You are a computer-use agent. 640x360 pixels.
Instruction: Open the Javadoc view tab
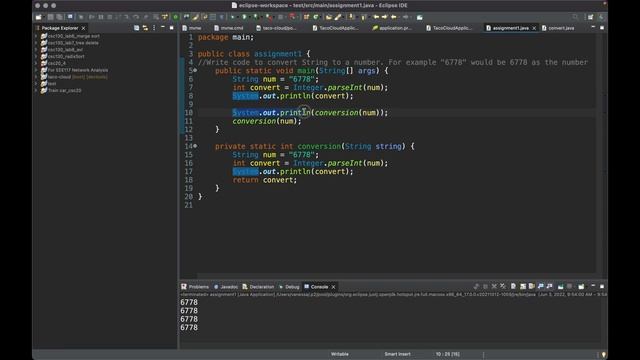(226, 287)
